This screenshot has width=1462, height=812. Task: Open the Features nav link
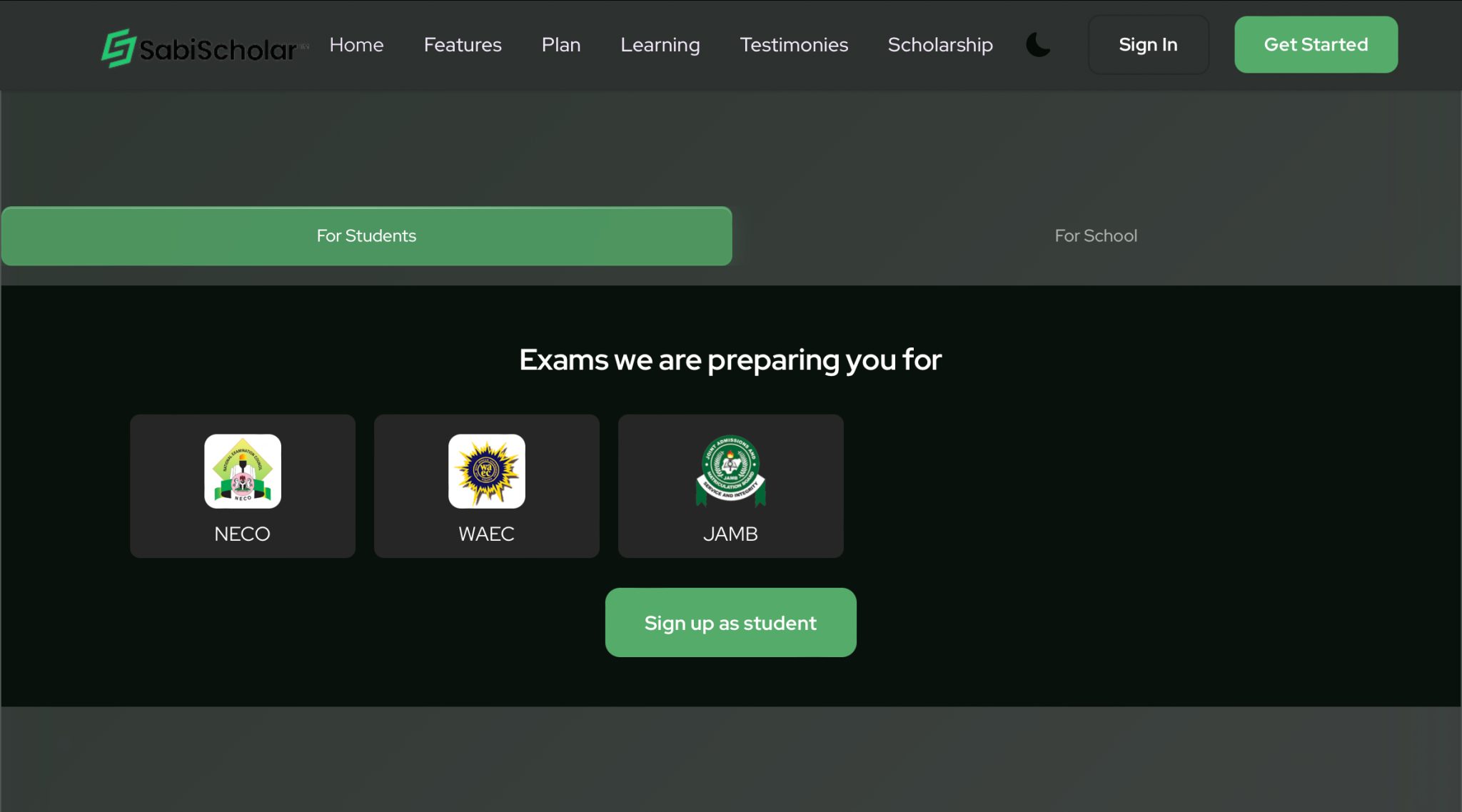click(x=463, y=45)
